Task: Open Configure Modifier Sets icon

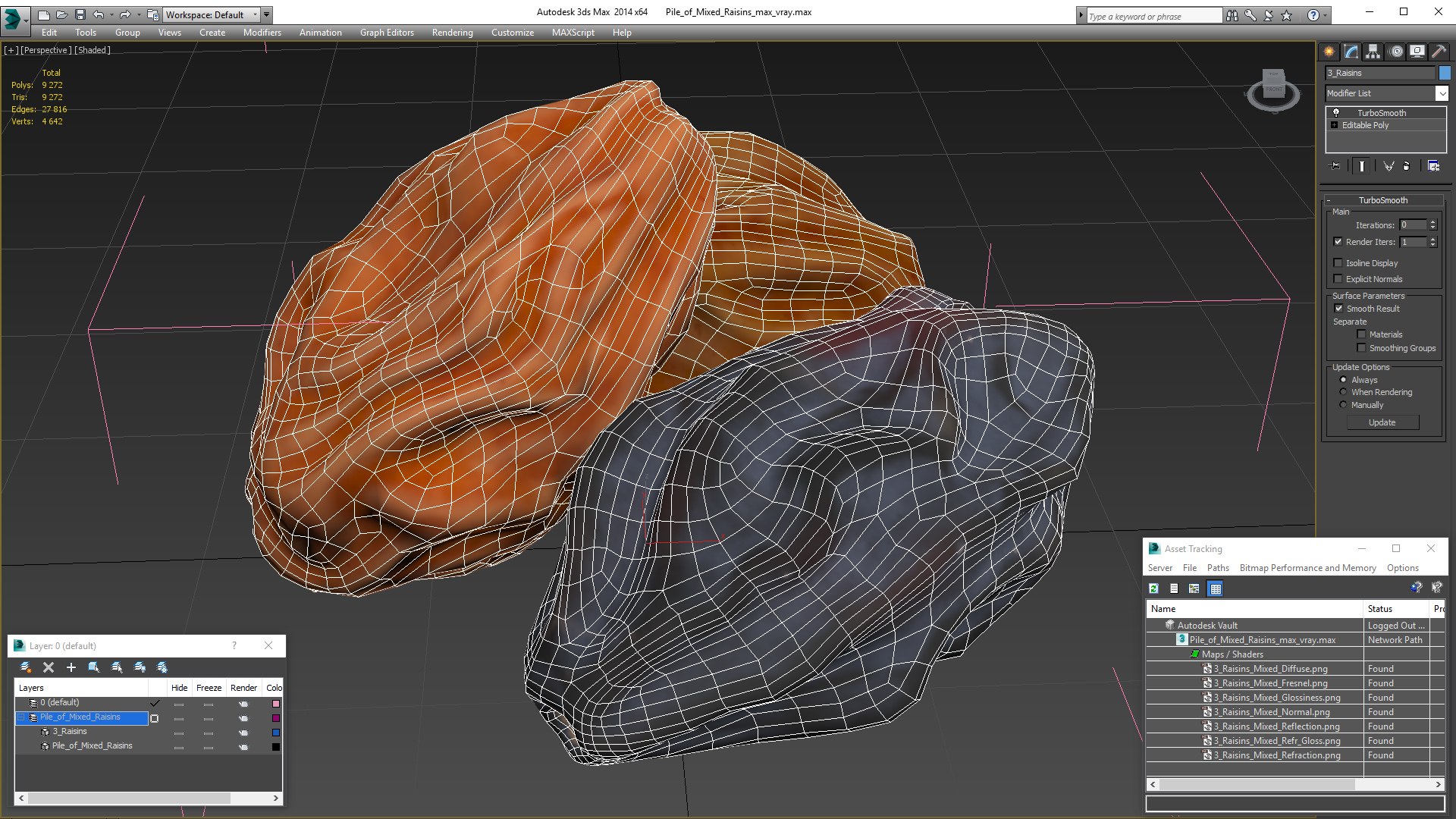Action: coord(1433,166)
